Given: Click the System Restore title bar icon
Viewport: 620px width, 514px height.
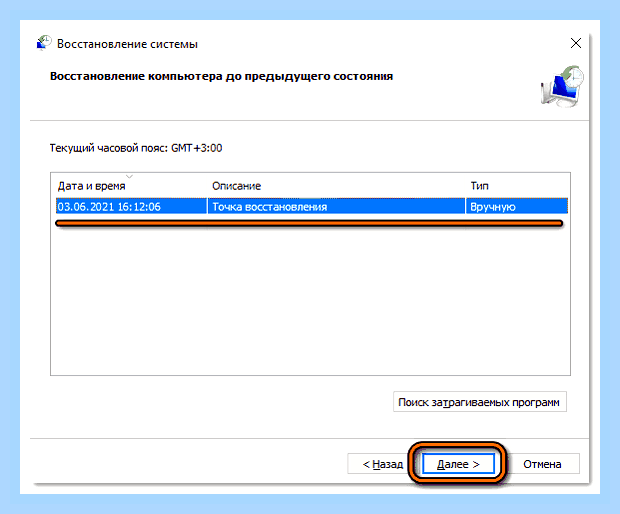Looking at the screenshot, I should point(44,43).
